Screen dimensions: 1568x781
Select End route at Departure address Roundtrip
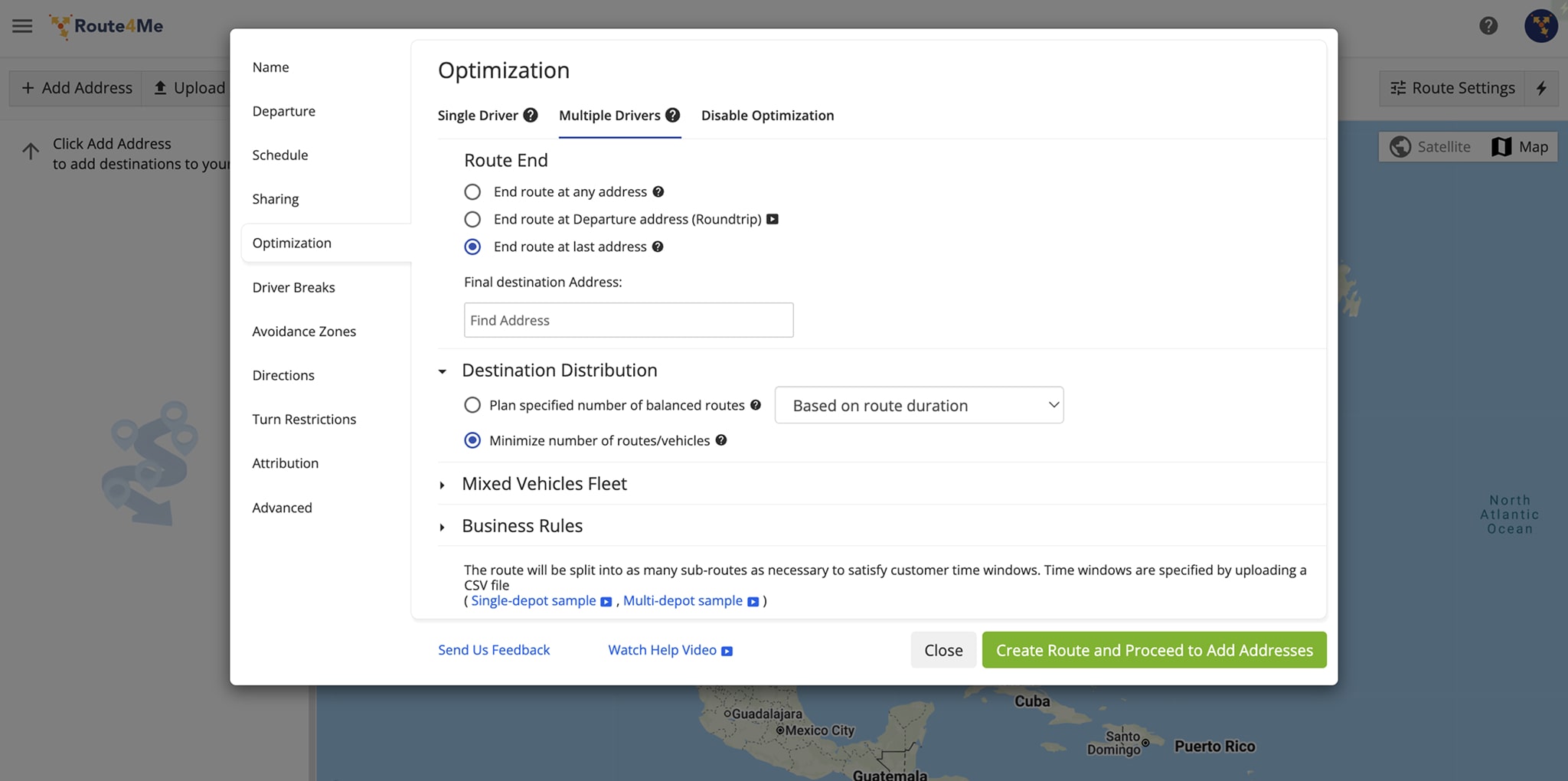[472, 219]
